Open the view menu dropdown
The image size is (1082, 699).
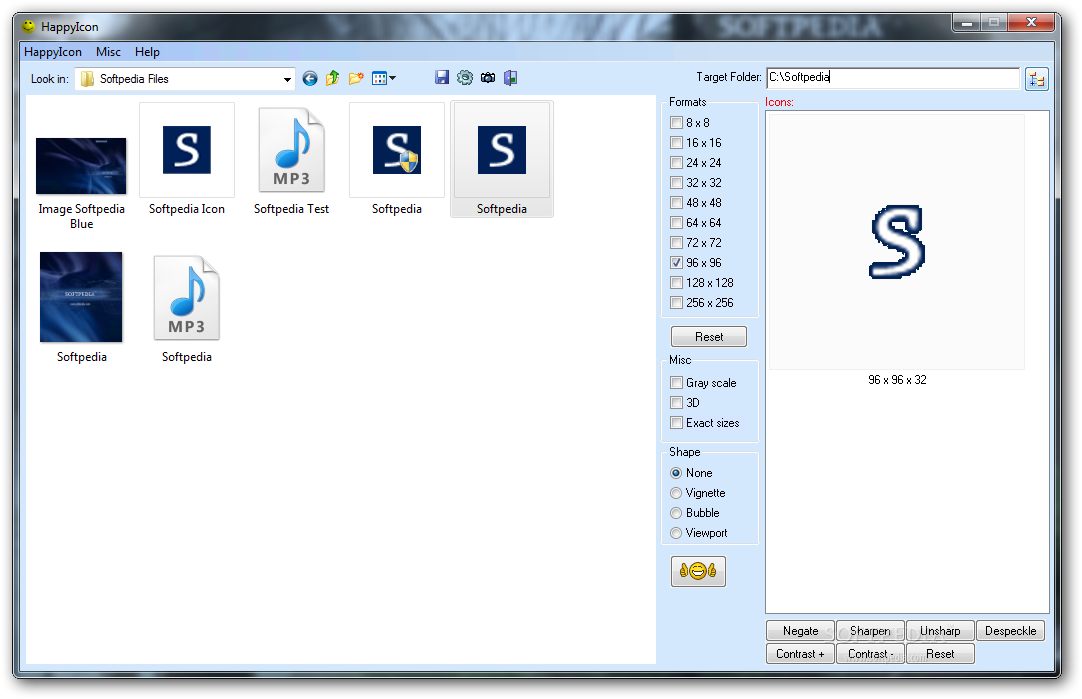click(384, 78)
